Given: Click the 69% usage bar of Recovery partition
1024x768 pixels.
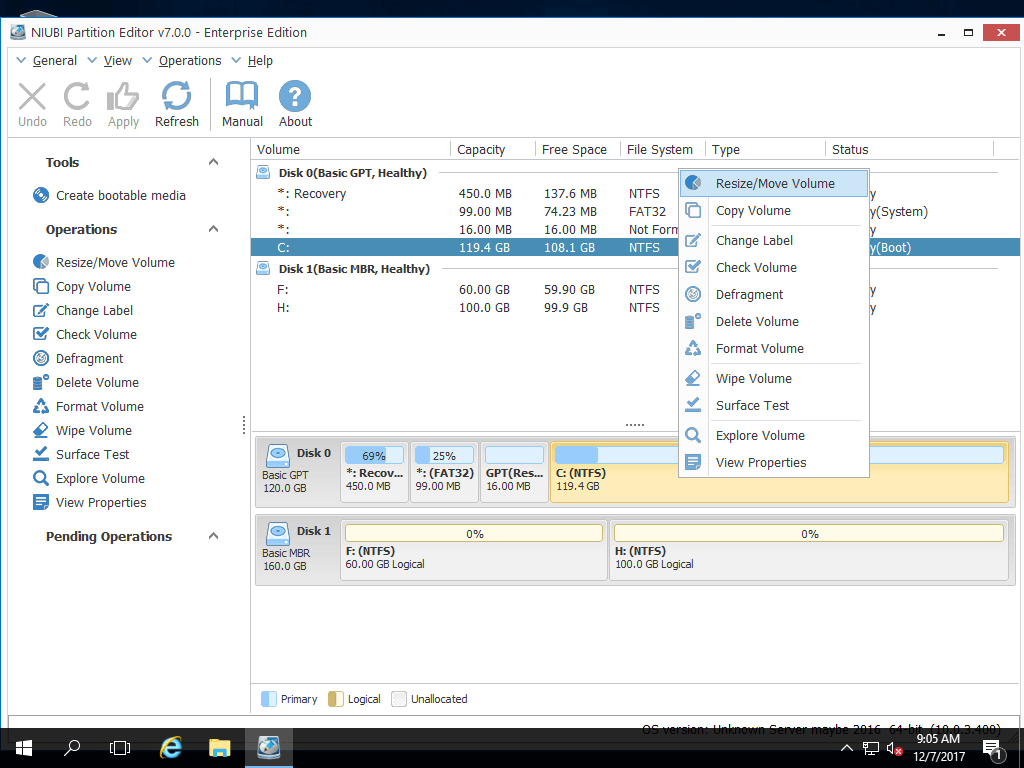Looking at the screenshot, I should click(374, 455).
